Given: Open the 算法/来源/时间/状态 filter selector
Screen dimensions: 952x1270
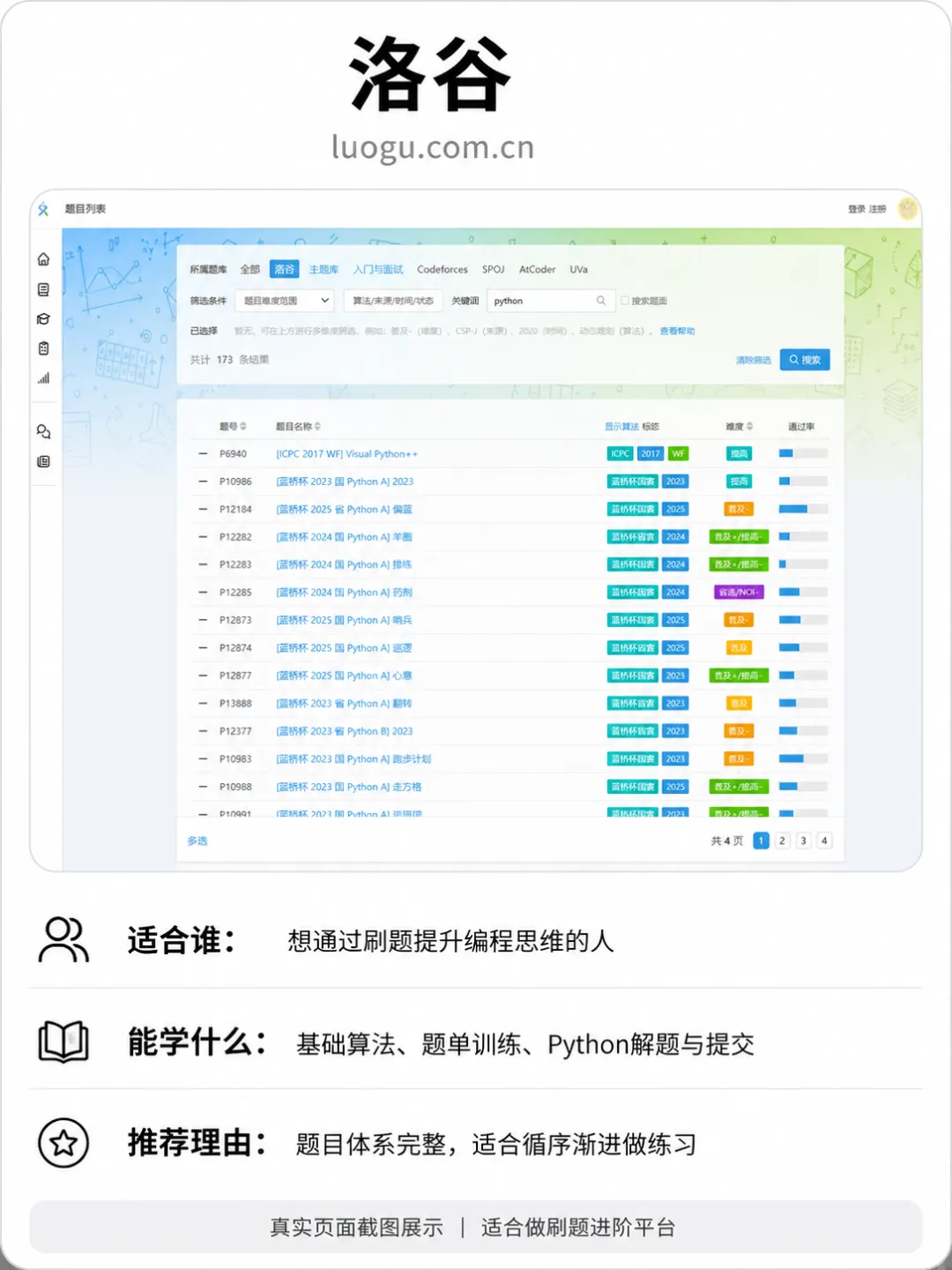Looking at the screenshot, I should pos(393,301).
